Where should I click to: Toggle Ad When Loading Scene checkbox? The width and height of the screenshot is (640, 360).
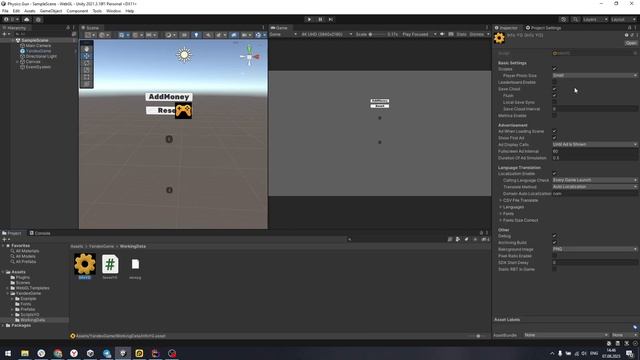pyautogui.click(x=554, y=131)
